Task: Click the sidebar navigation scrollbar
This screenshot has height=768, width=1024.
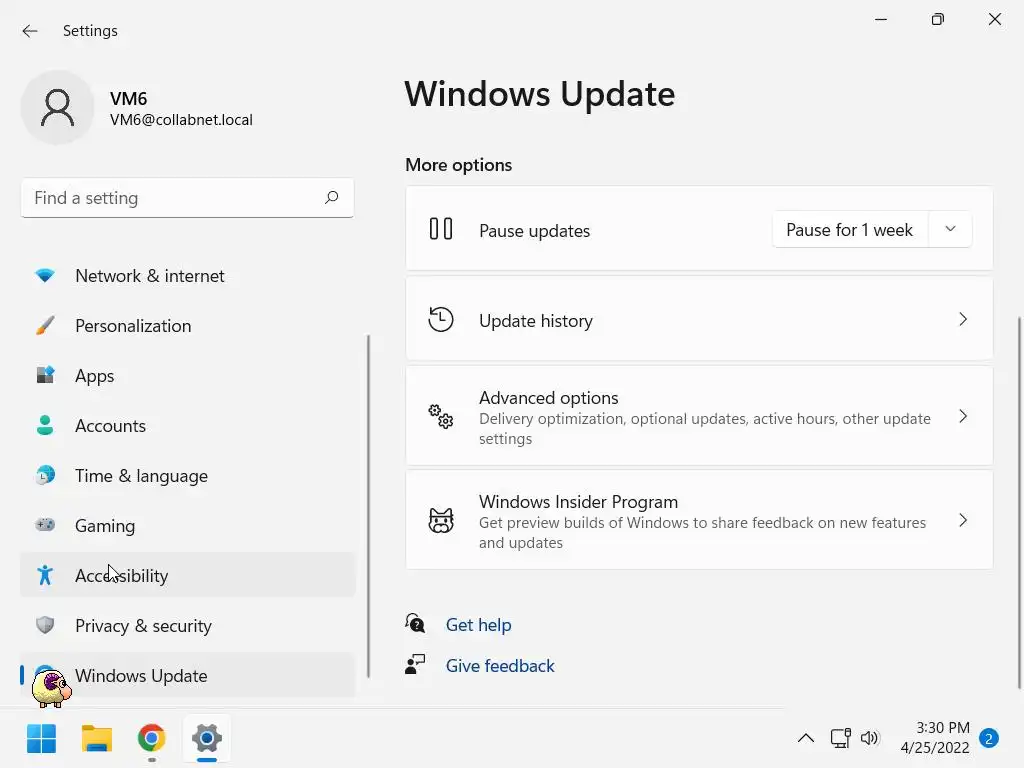Action: click(x=368, y=506)
